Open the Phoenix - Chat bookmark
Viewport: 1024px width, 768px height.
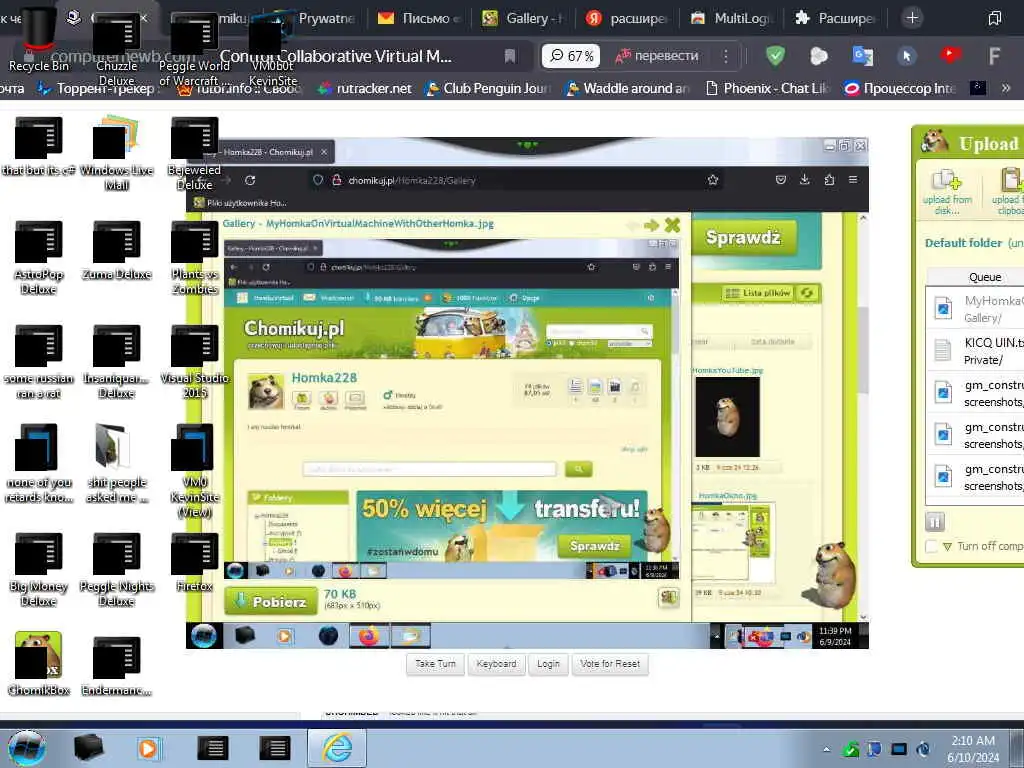[767, 88]
